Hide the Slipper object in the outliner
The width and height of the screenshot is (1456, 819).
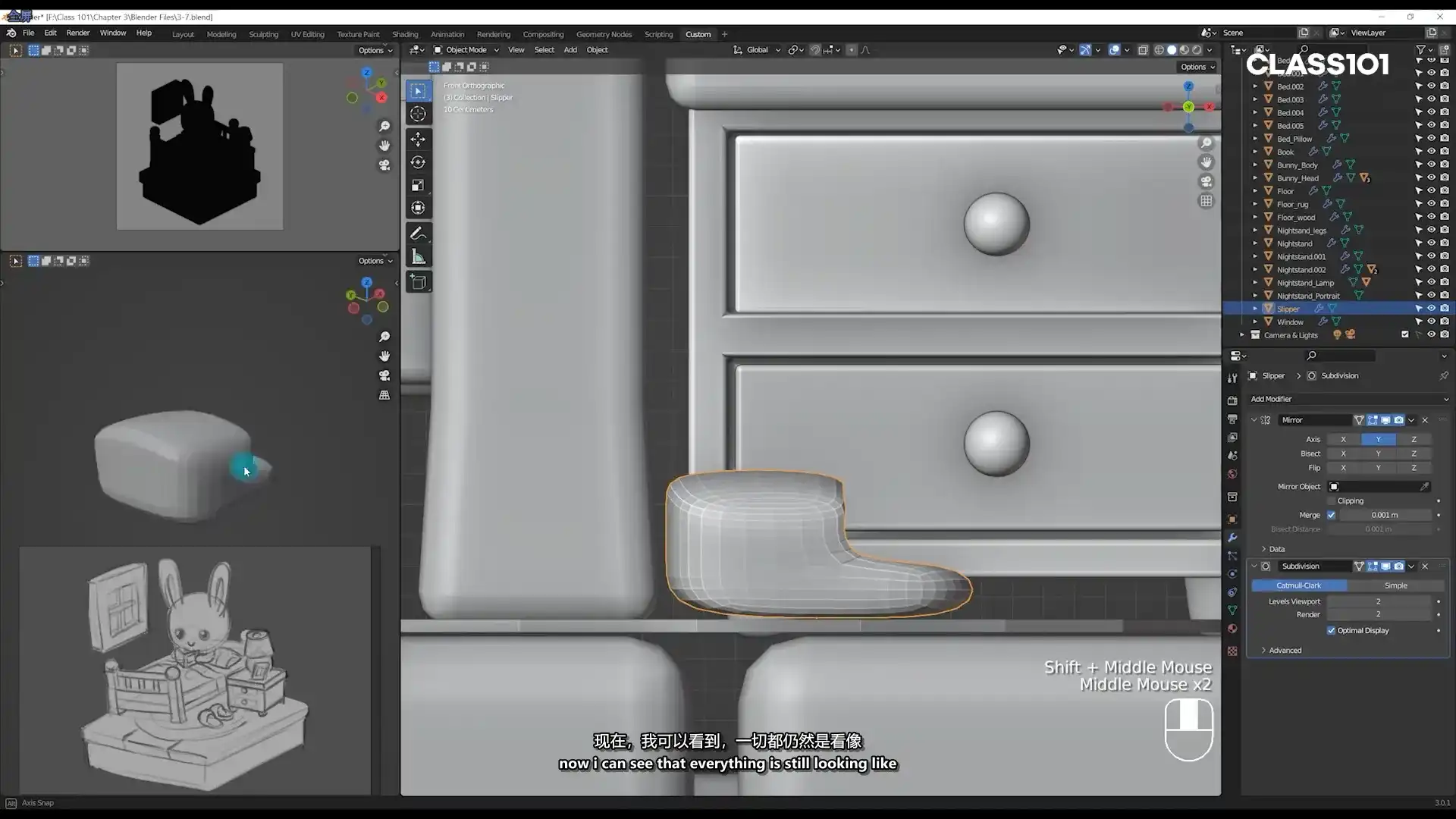coord(1431,308)
